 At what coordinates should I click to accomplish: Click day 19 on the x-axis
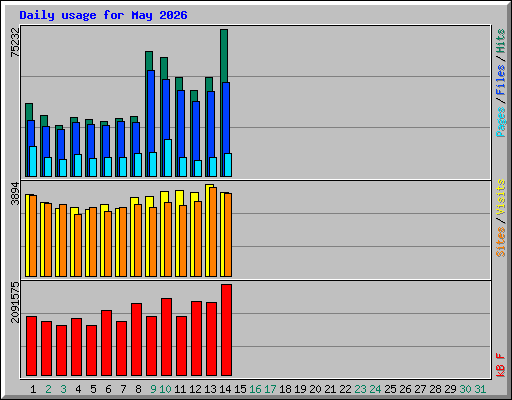tap(300, 389)
